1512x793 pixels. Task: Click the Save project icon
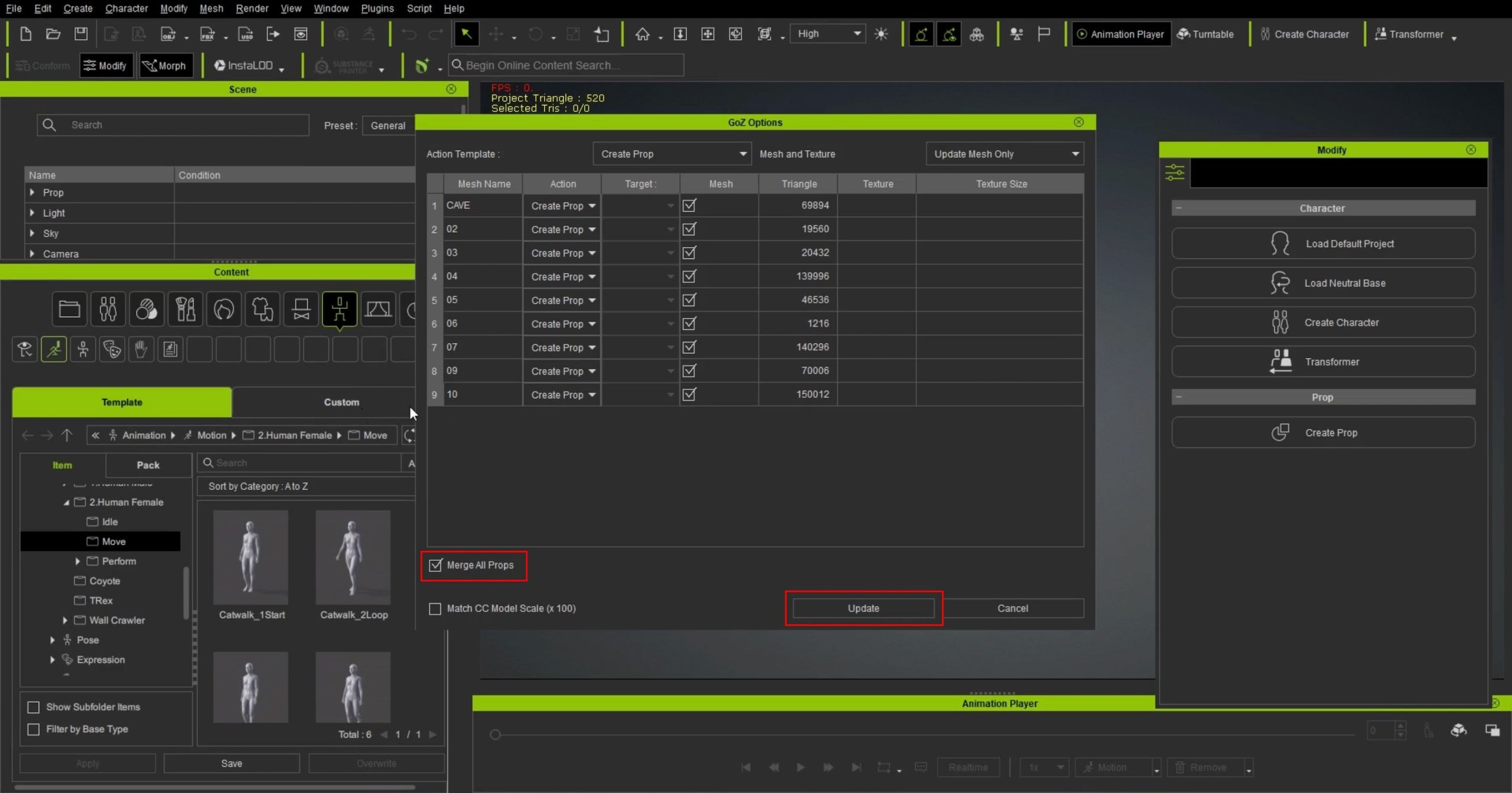(81, 34)
